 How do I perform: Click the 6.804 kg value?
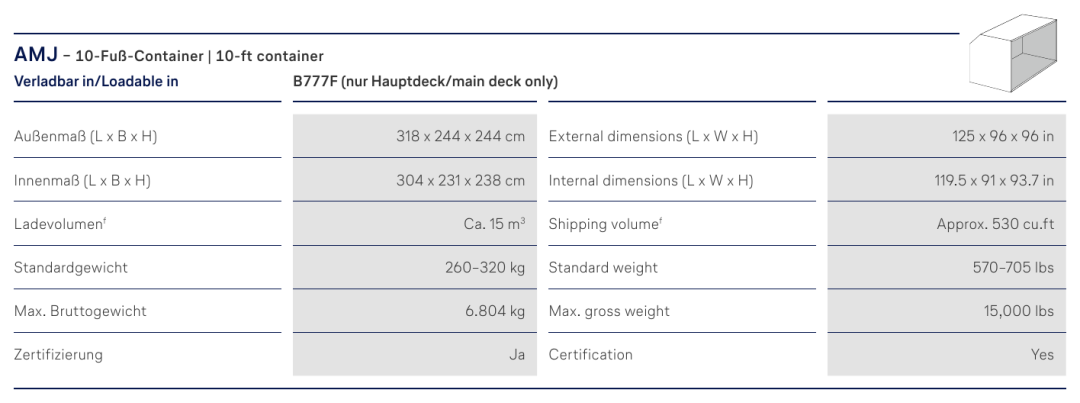click(495, 311)
